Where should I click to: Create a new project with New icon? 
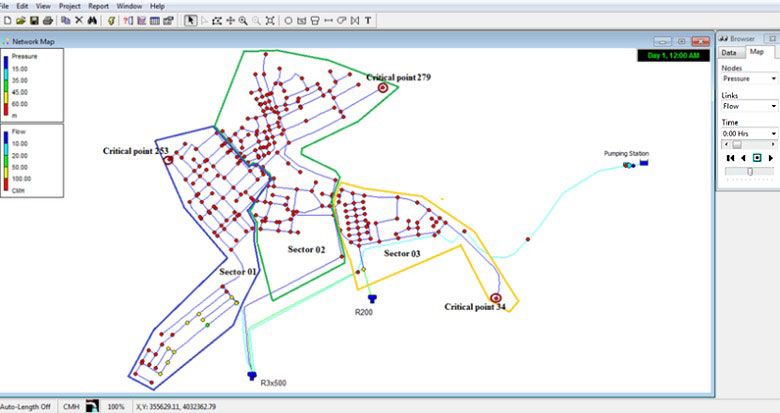pos(7,20)
